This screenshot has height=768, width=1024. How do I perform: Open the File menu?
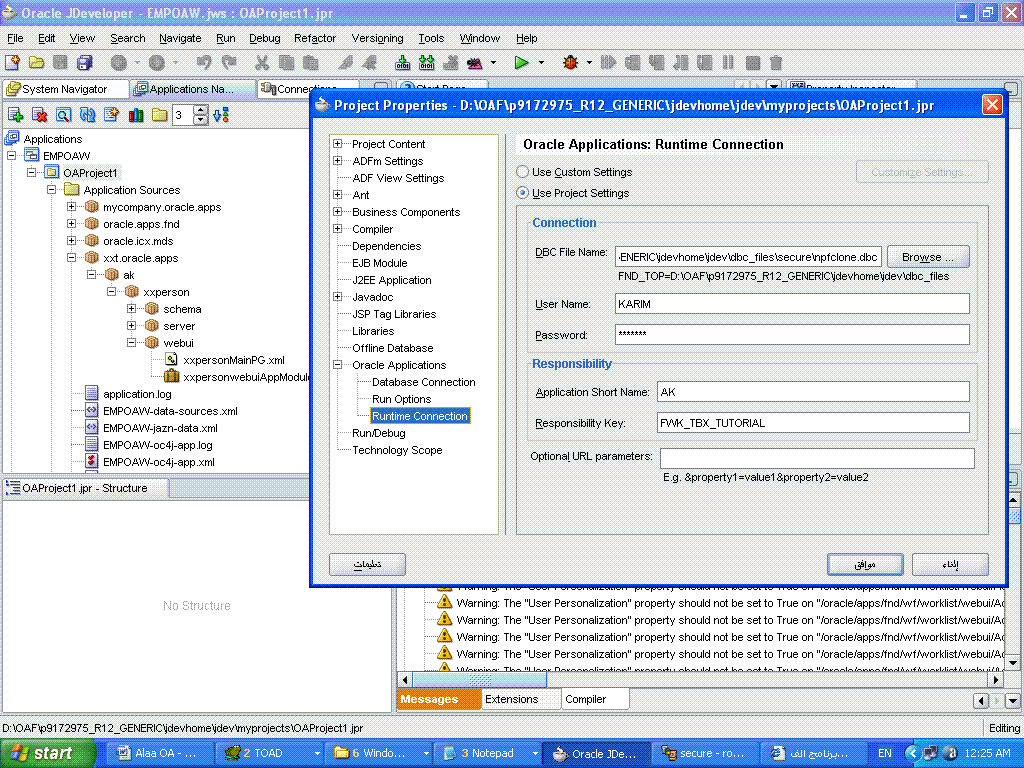click(x=15, y=38)
